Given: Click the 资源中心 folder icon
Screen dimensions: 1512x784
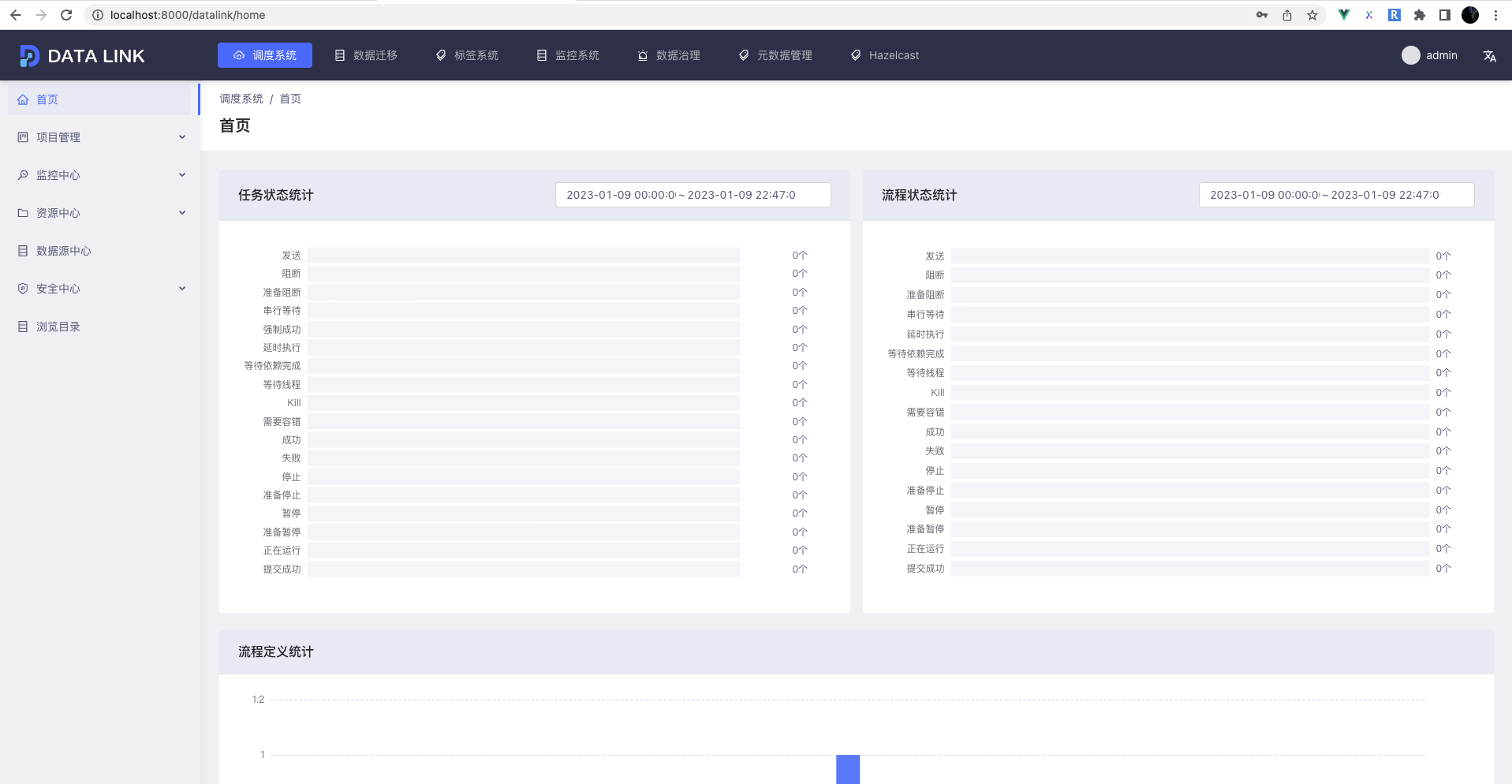Looking at the screenshot, I should [x=23, y=213].
